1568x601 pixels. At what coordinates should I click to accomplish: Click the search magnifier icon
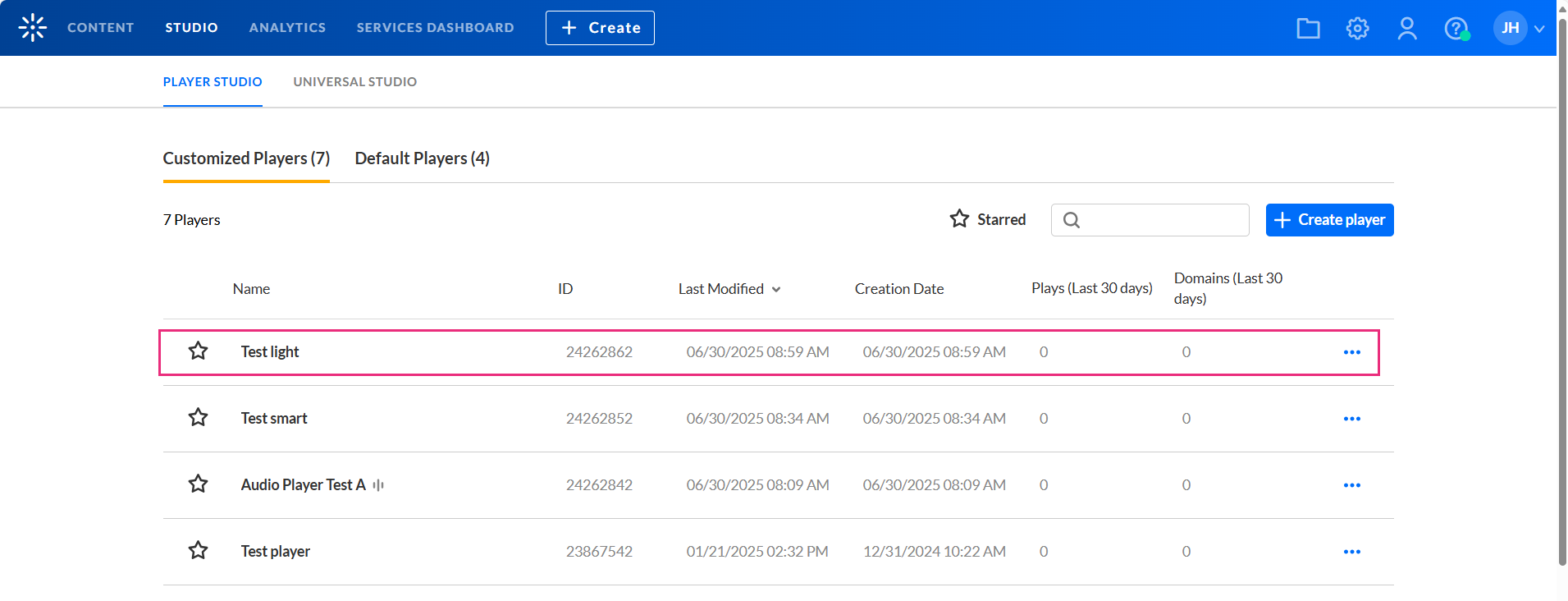(1072, 220)
